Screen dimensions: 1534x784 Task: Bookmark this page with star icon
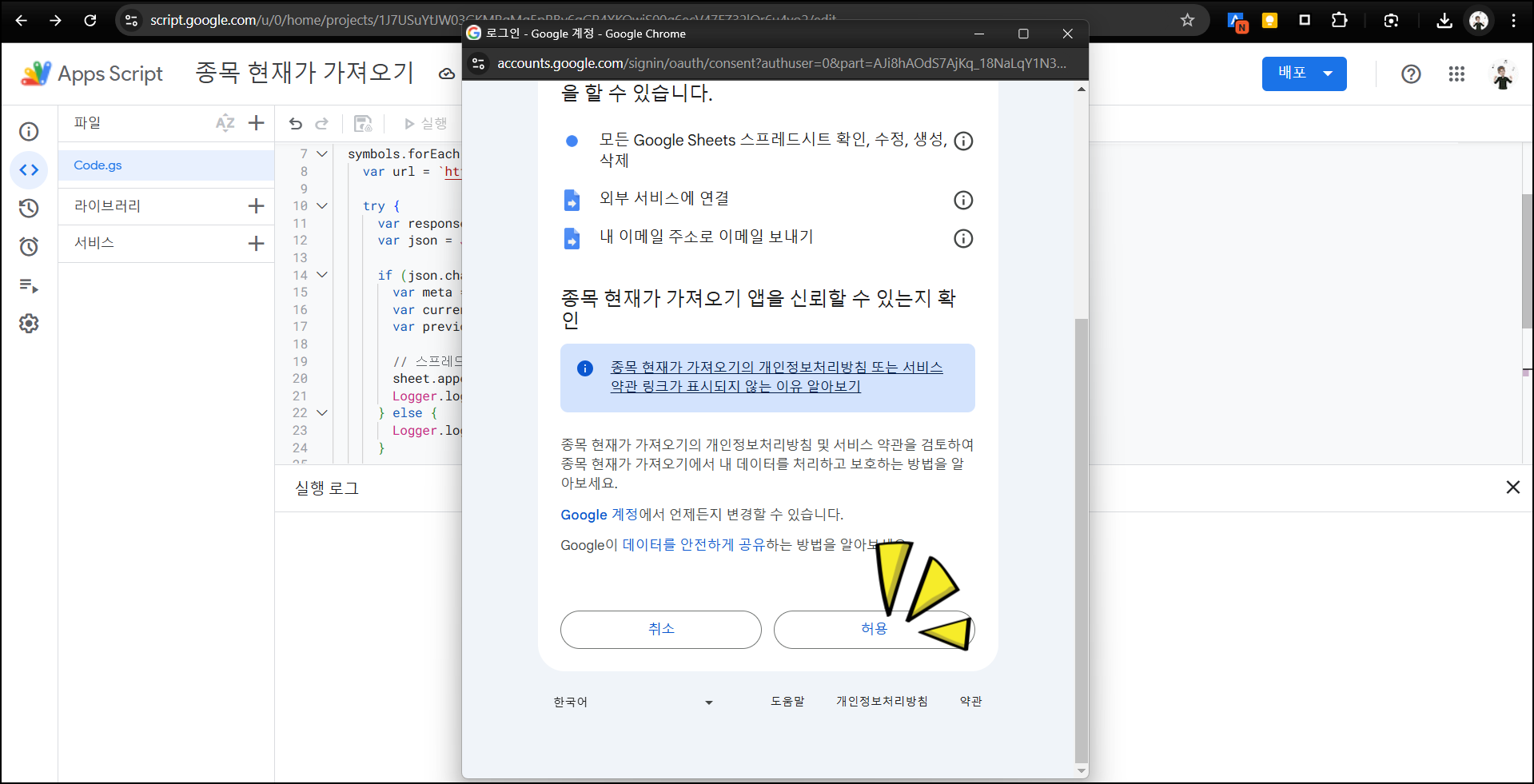pyautogui.click(x=1187, y=21)
